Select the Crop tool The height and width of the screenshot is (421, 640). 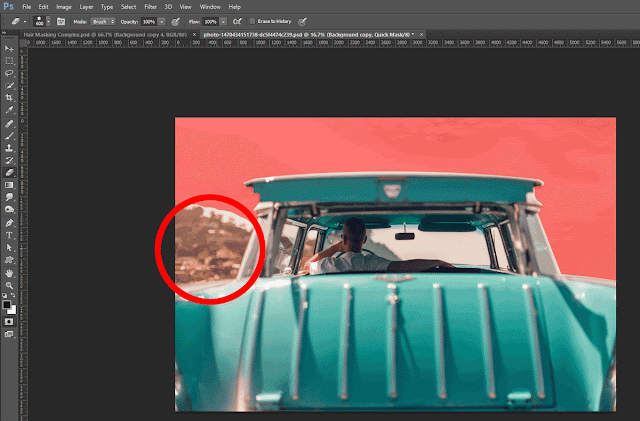point(9,98)
